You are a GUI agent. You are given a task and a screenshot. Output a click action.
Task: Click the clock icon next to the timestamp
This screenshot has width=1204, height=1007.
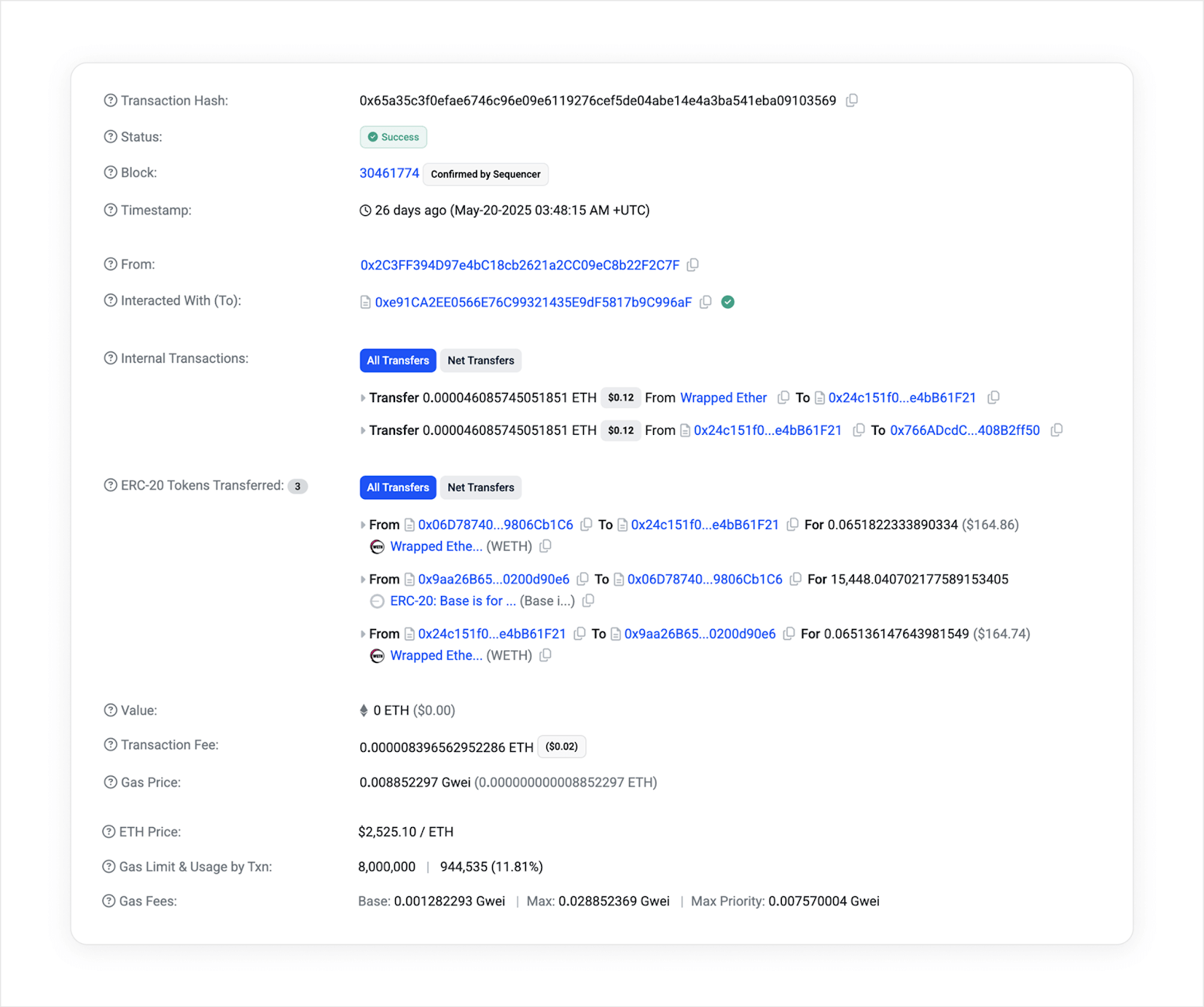click(365, 211)
